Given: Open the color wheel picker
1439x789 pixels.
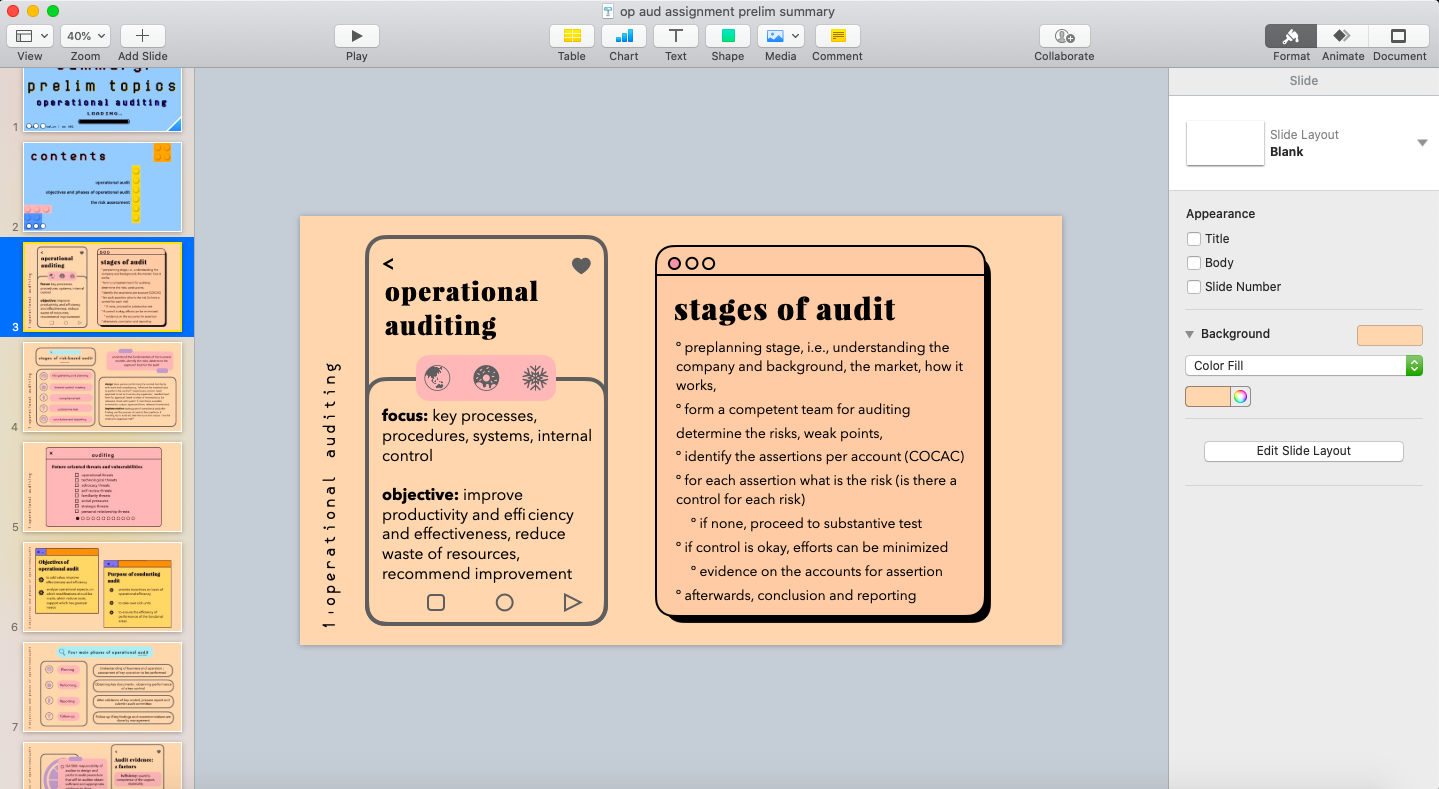Looking at the screenshot, I should tap(1240, 396).
